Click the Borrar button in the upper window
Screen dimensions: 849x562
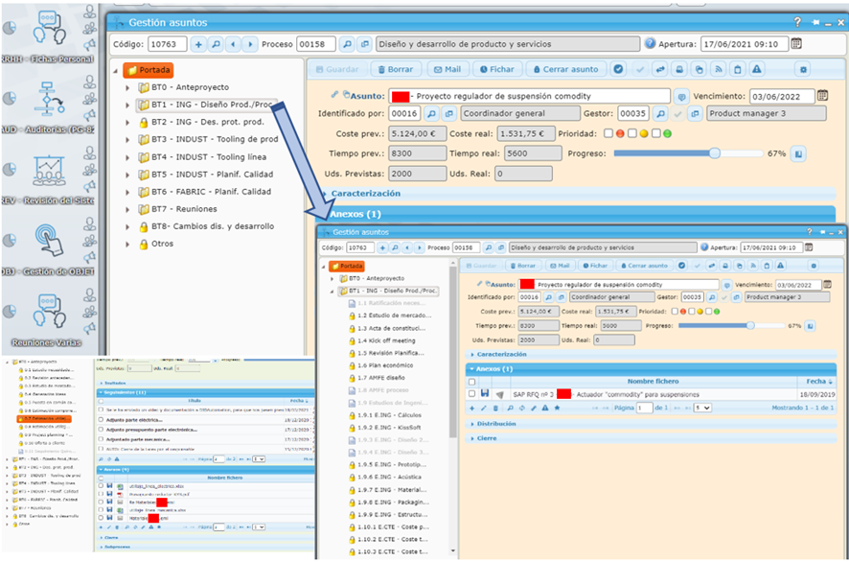pyautogui.click(x=395, y=69)
